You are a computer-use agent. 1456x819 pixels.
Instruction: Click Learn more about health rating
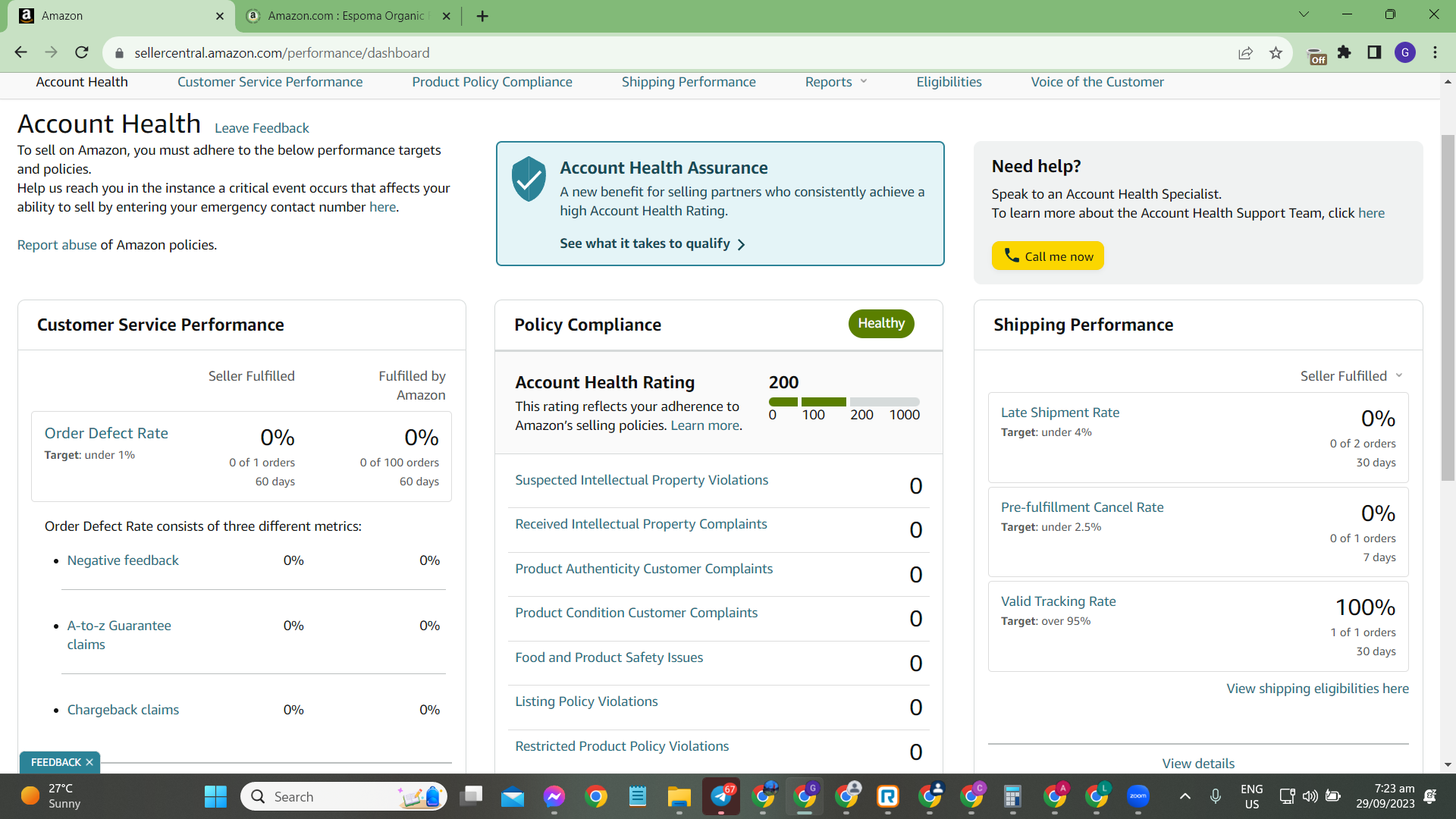(704, 425)
